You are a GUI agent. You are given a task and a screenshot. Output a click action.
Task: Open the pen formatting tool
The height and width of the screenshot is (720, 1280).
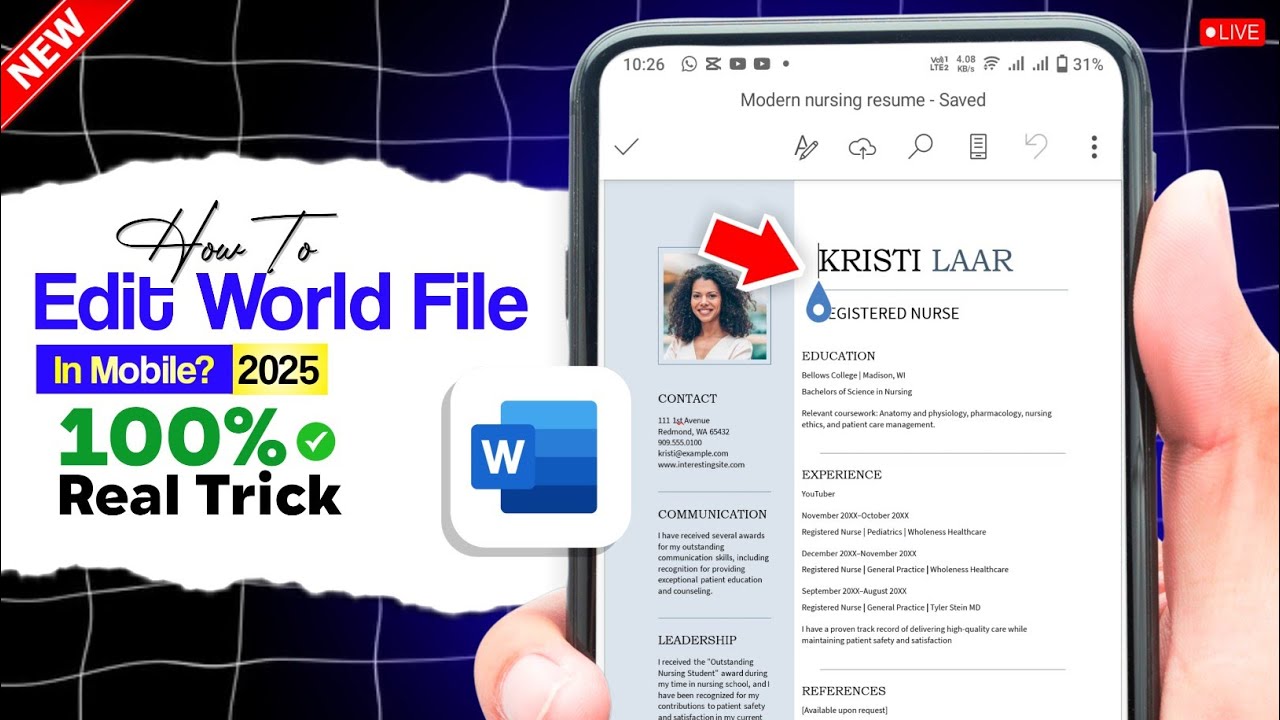(806, 147)
